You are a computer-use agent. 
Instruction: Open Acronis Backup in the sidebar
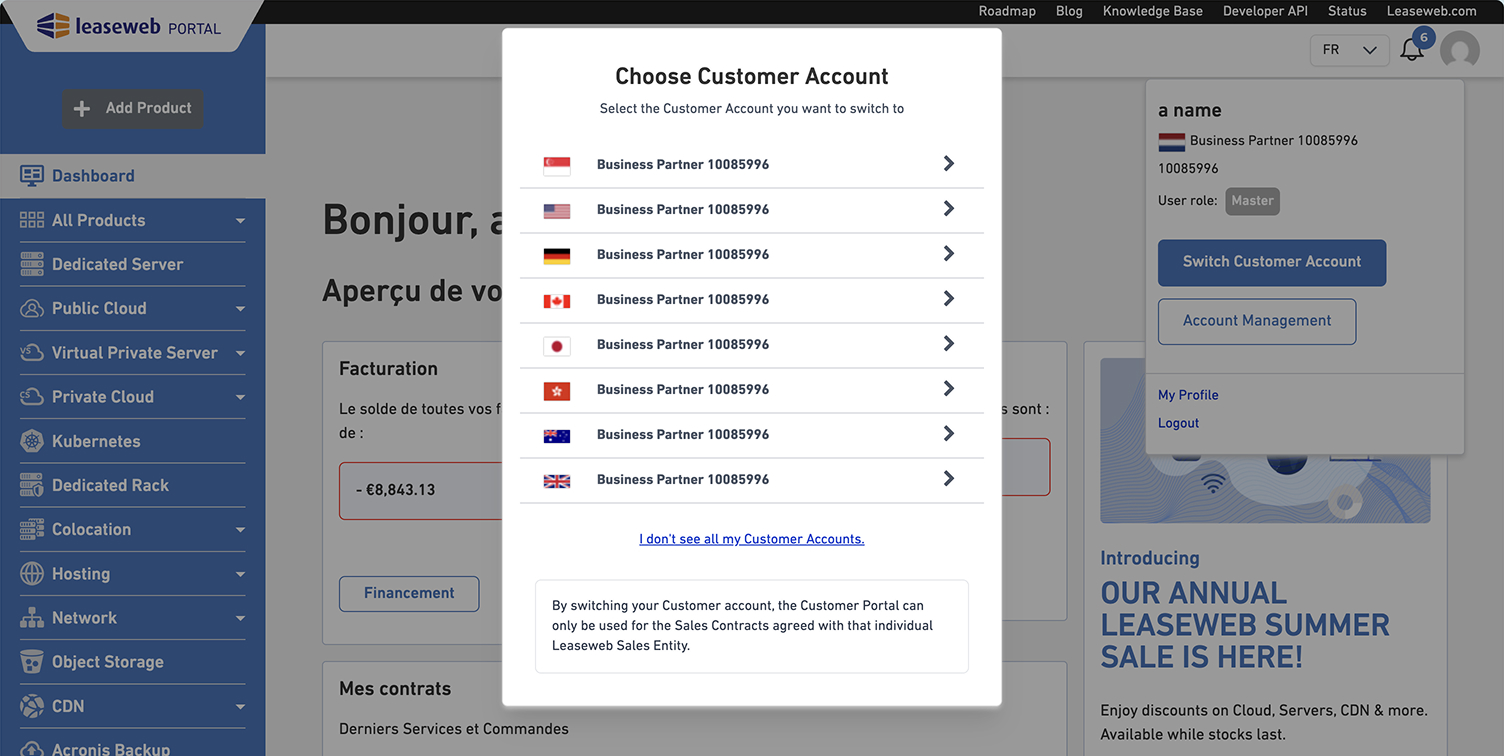[111, 749]
